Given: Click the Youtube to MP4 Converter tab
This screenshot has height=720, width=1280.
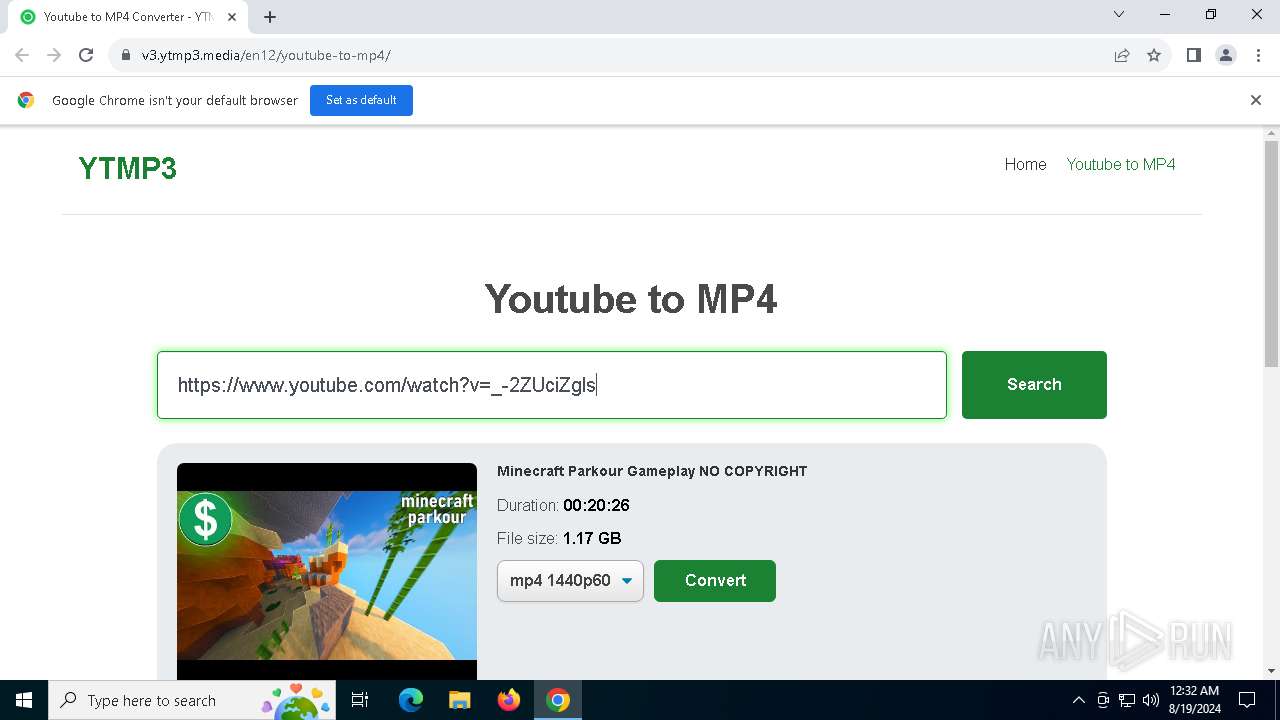Looking at the screenshot, I should pos(127,17).
